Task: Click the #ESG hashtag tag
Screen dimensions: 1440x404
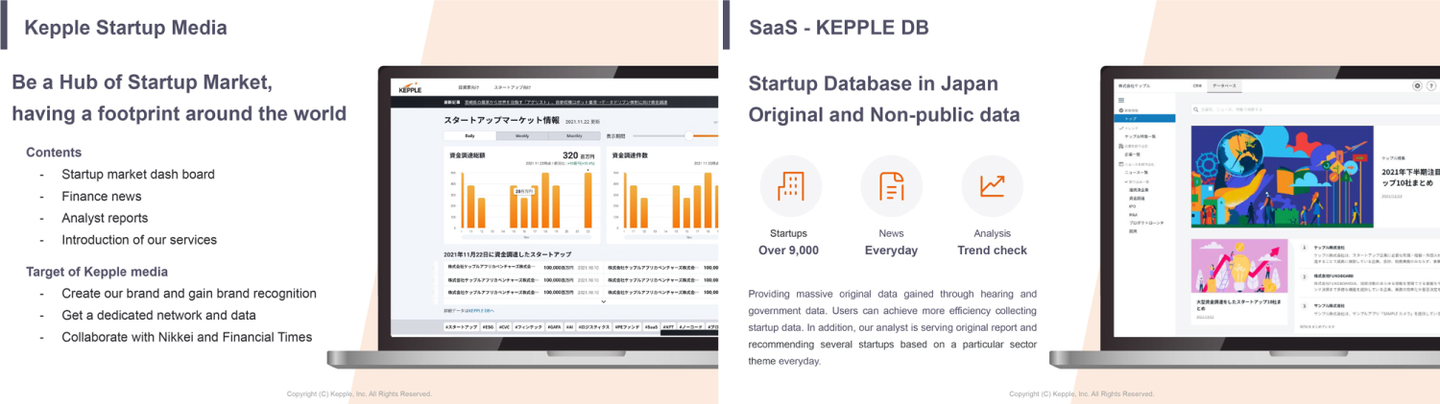Action: tap(488, 327)
